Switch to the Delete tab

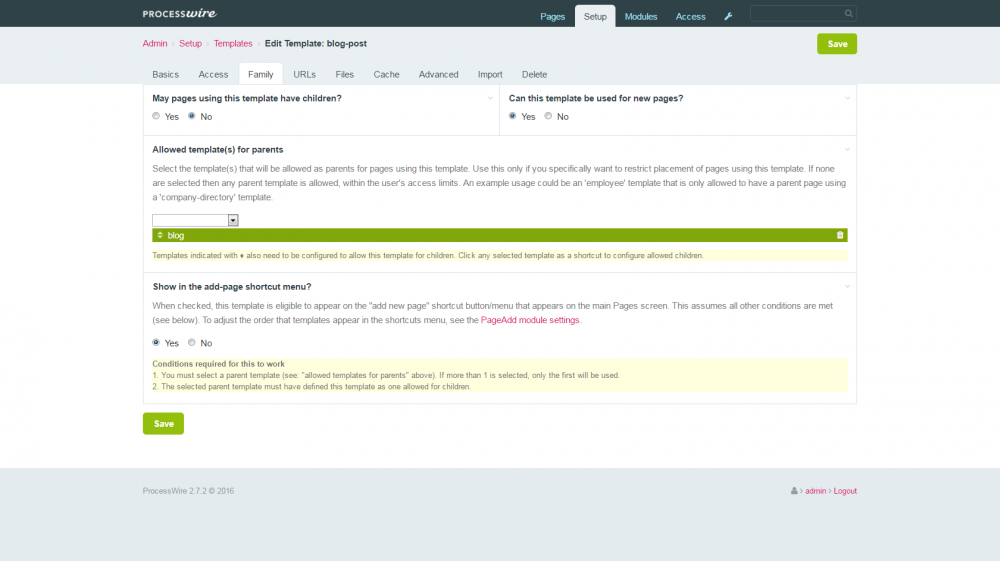click(x=534, y=75)
